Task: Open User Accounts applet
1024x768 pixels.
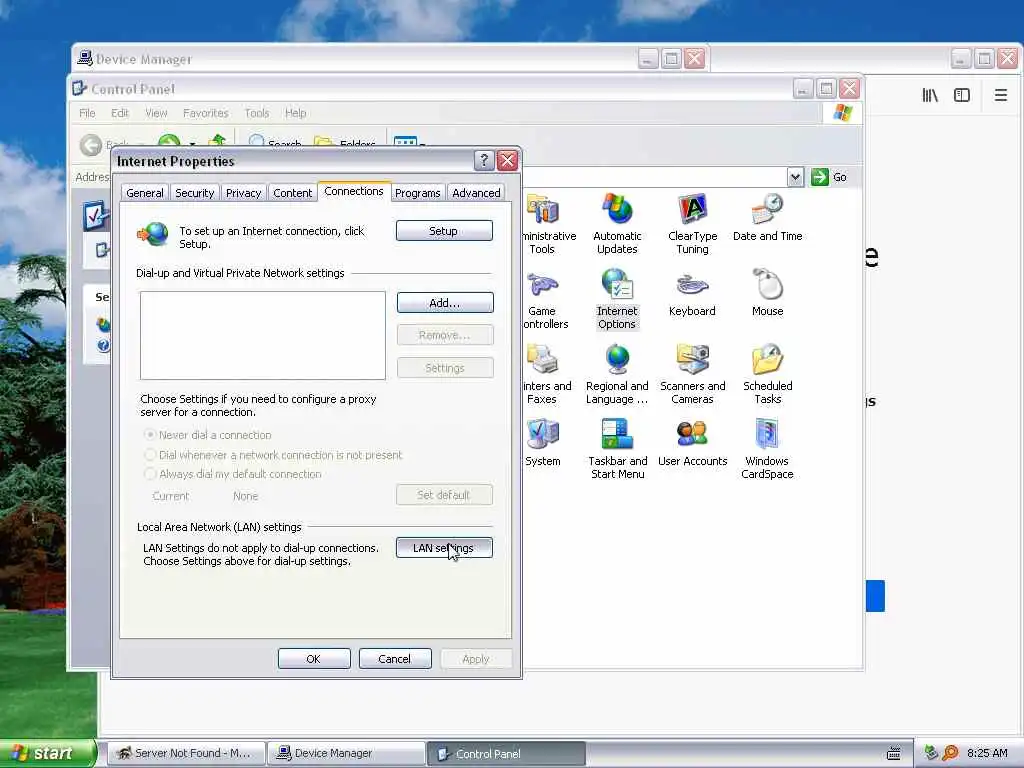Action: (692, 443)
